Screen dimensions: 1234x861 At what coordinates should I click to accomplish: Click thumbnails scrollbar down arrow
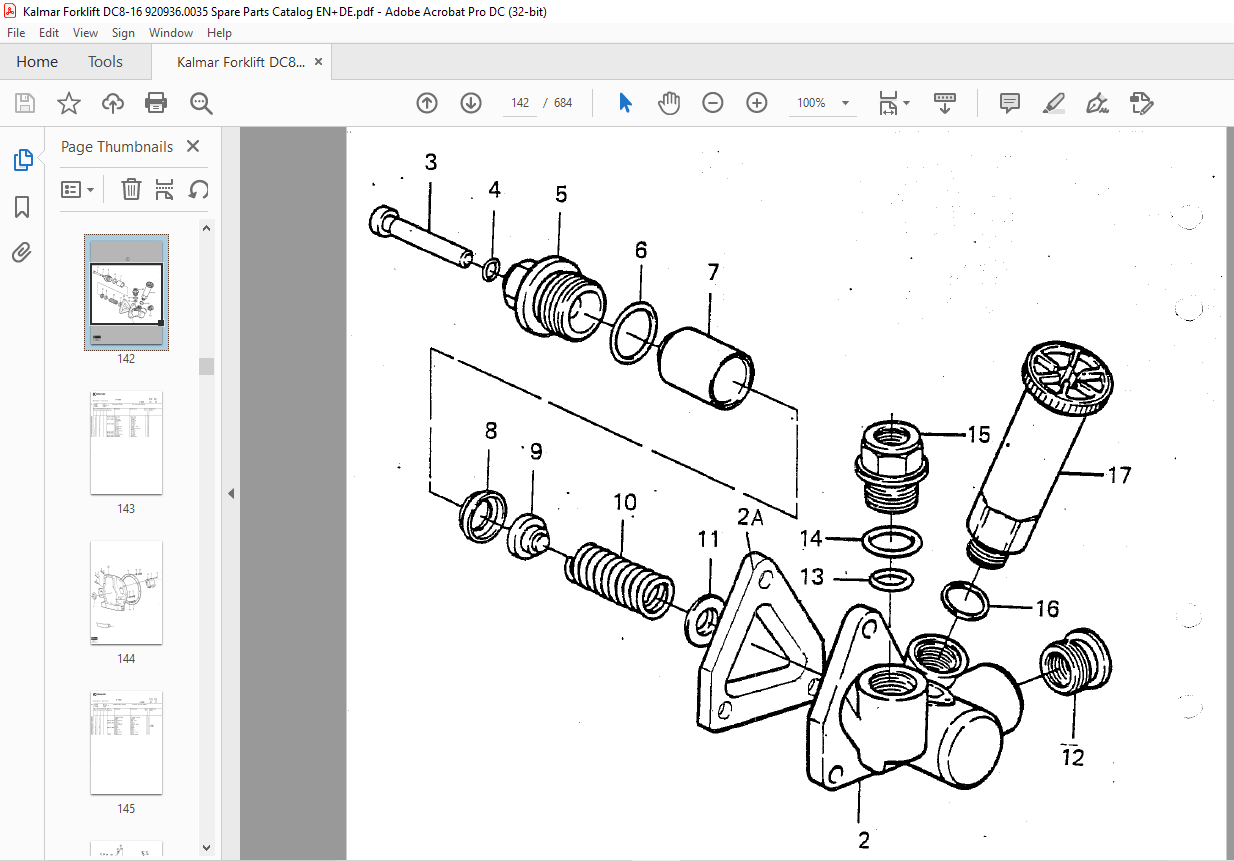206,848
